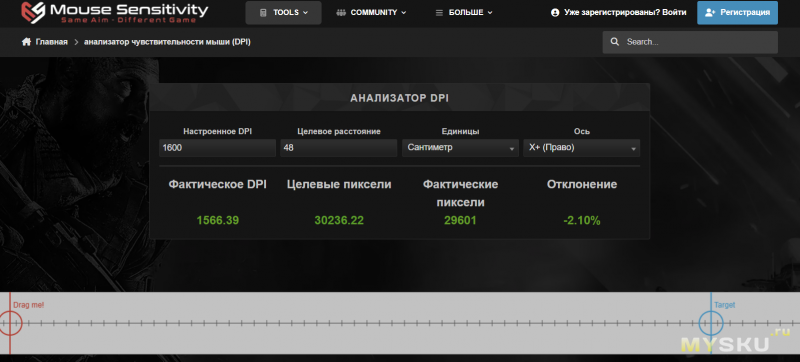
Task: Click the hamburger icon beside БОЛЬШЕ
Action: tap(439, 13)
